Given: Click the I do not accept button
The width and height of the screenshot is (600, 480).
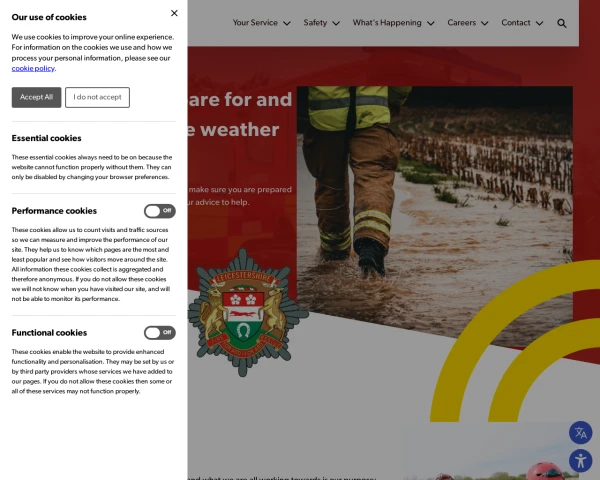Looking at the screenshot, I should coord(97,97).
